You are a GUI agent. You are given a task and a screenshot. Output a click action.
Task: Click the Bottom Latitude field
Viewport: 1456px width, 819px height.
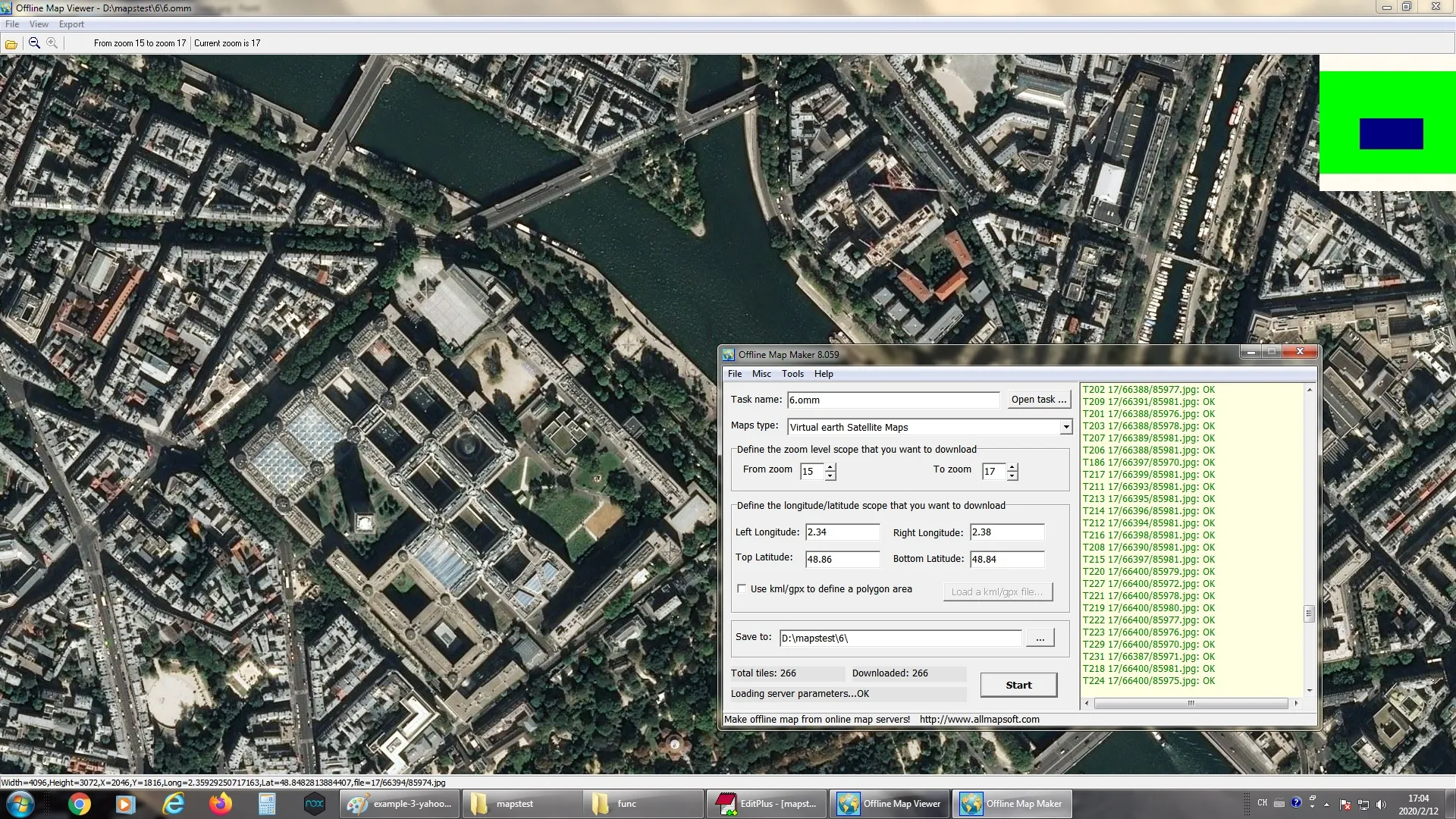[1006, 560]
